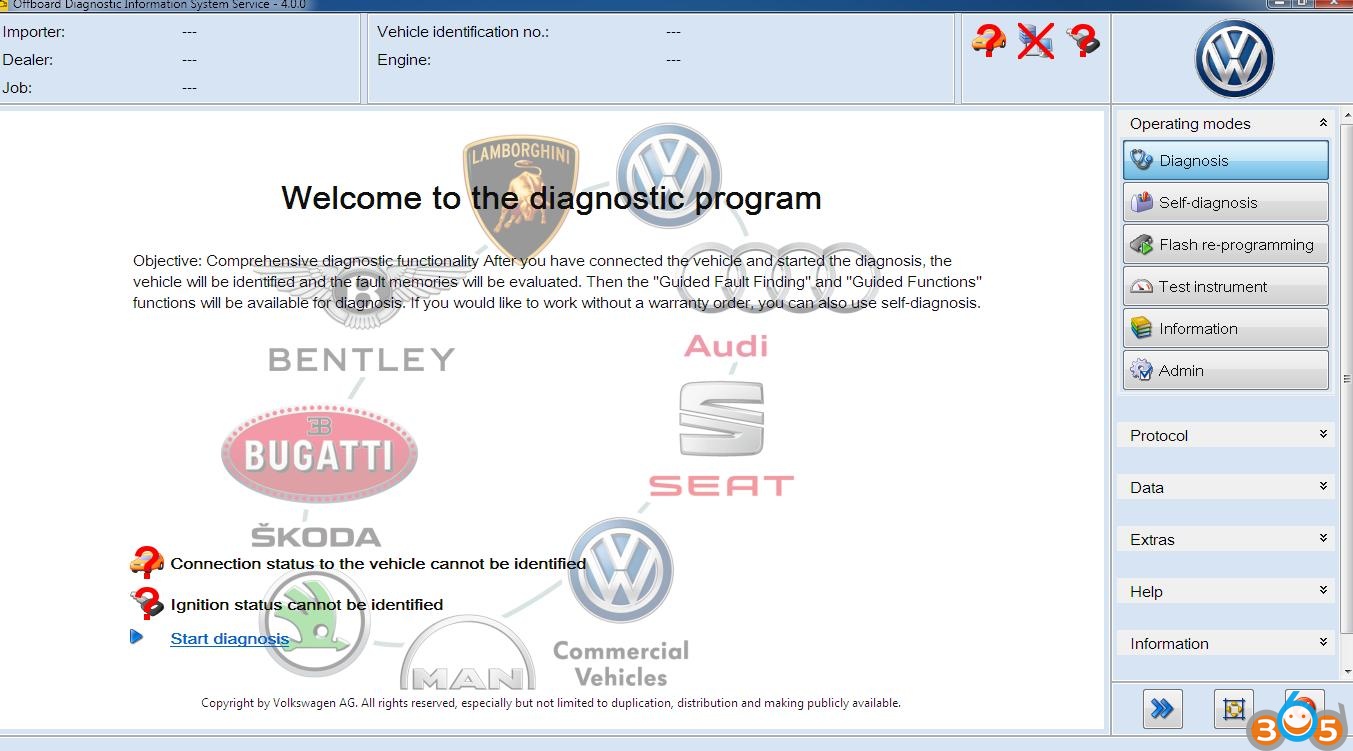Click the full-screen view button
The height and width of the screenshot is (751, 1353).
tap(1233, 709)
